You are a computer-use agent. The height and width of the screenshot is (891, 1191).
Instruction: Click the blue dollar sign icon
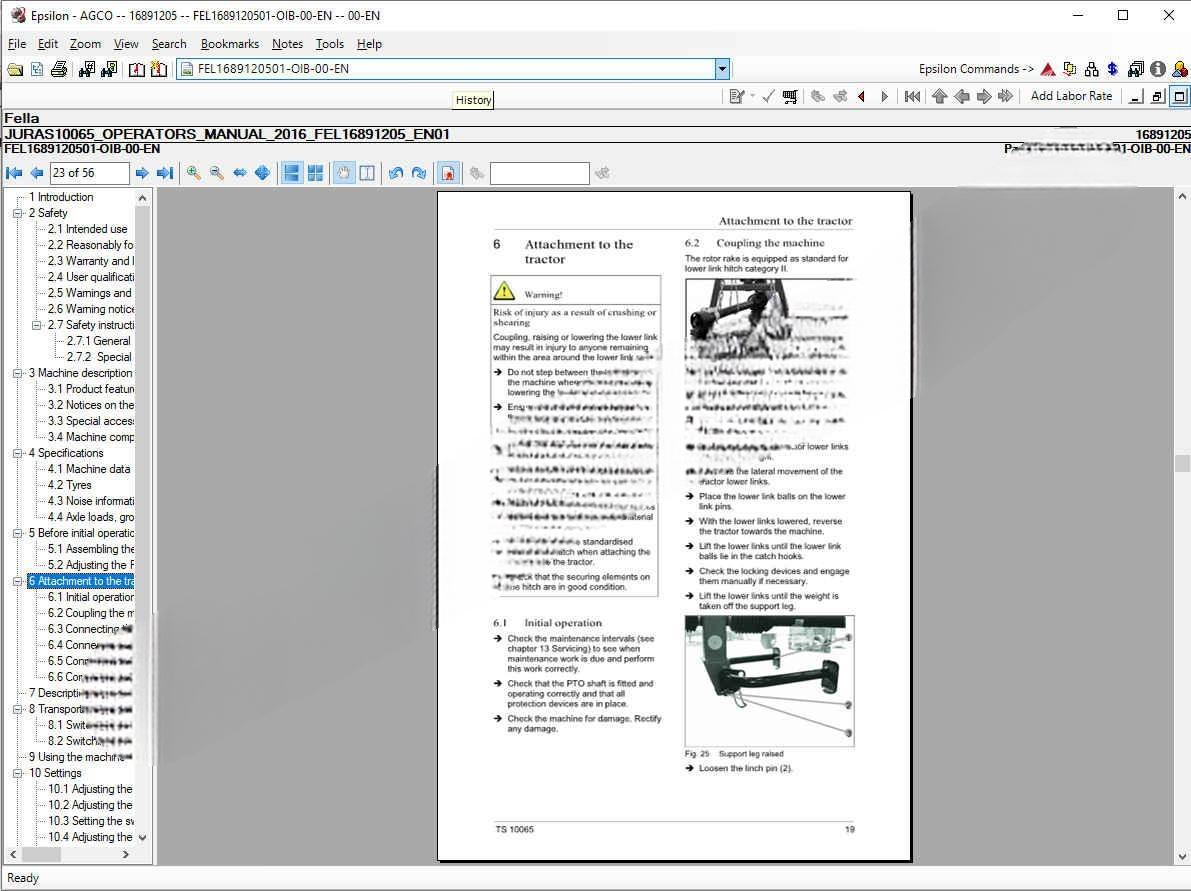pyautogui.click(x=1112, y=69)
